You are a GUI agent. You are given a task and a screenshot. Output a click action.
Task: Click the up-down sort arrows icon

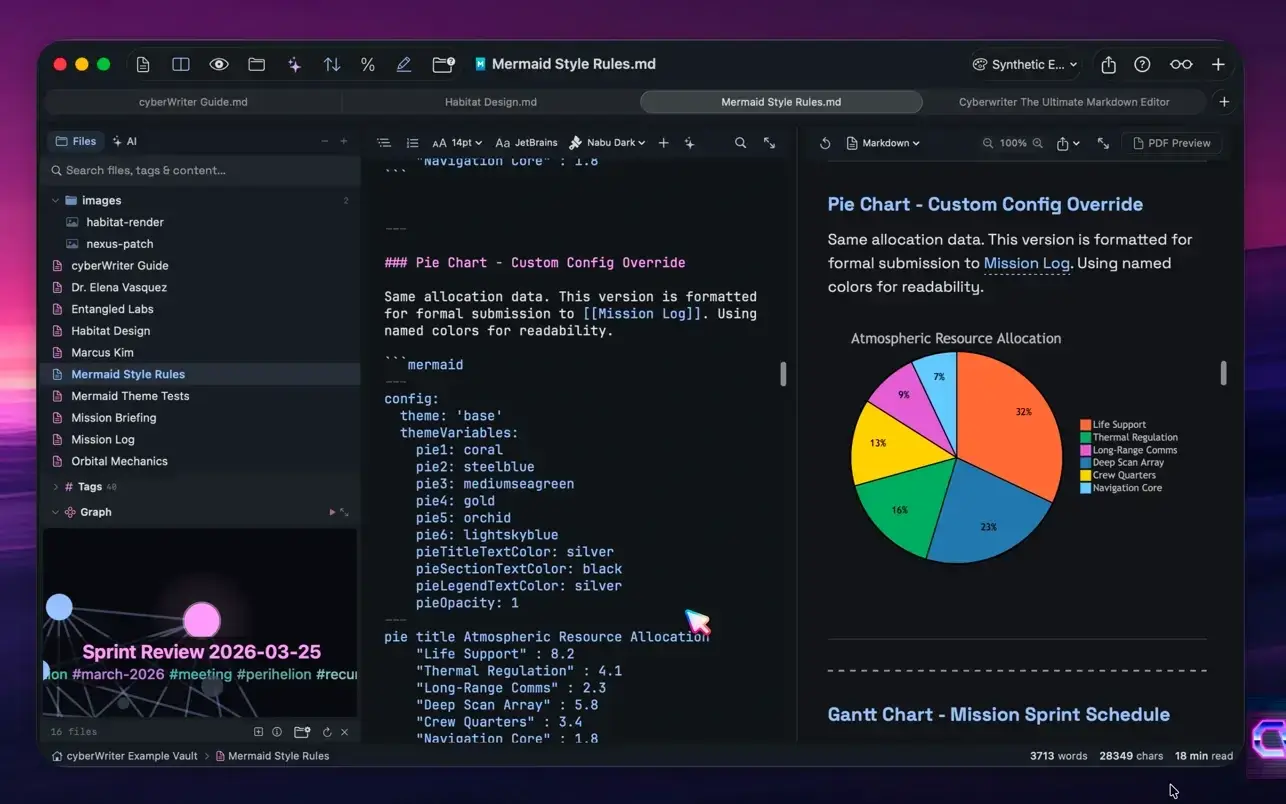(332, 64)
